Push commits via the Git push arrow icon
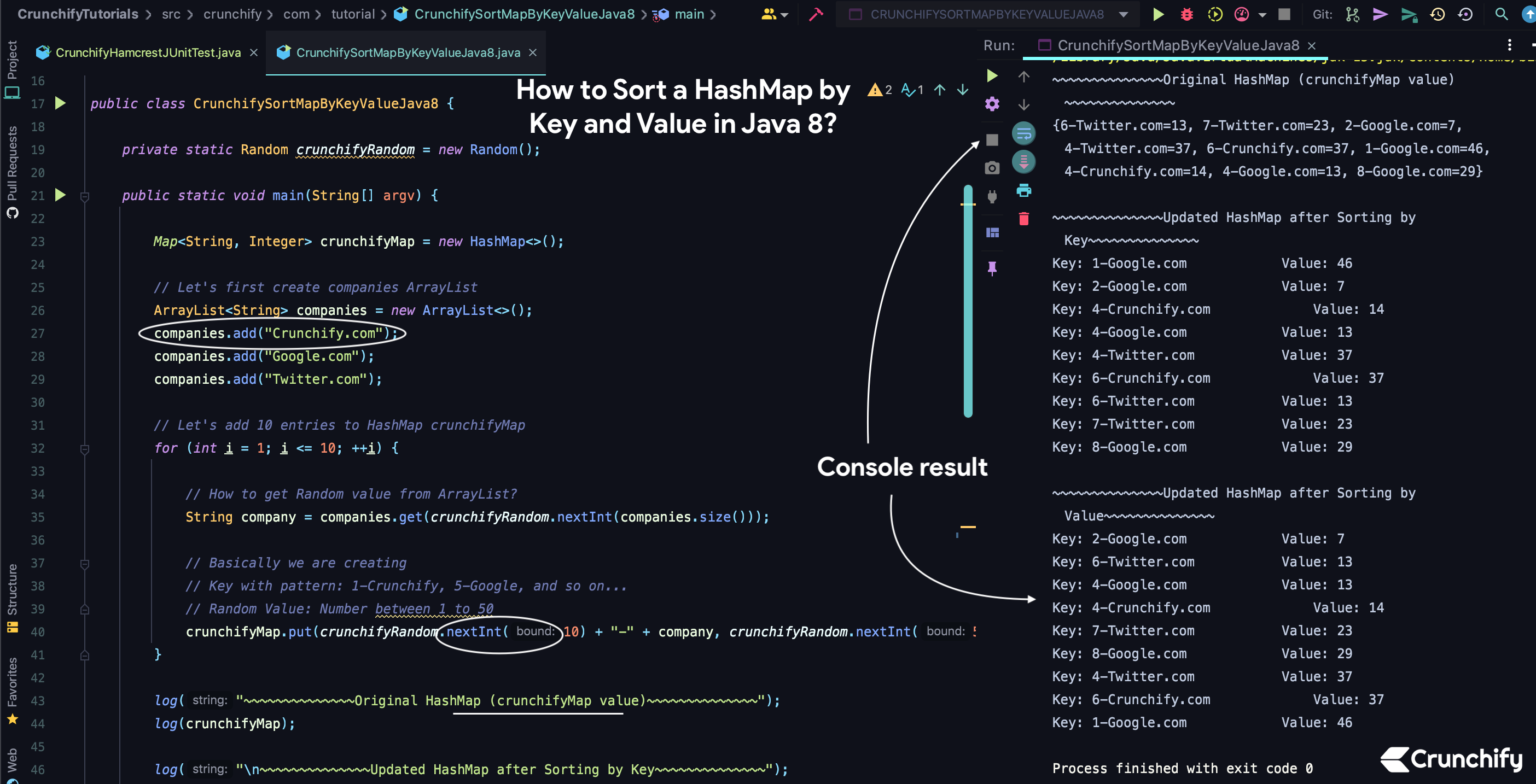 pyautogui.click(x=1381, y=14)
